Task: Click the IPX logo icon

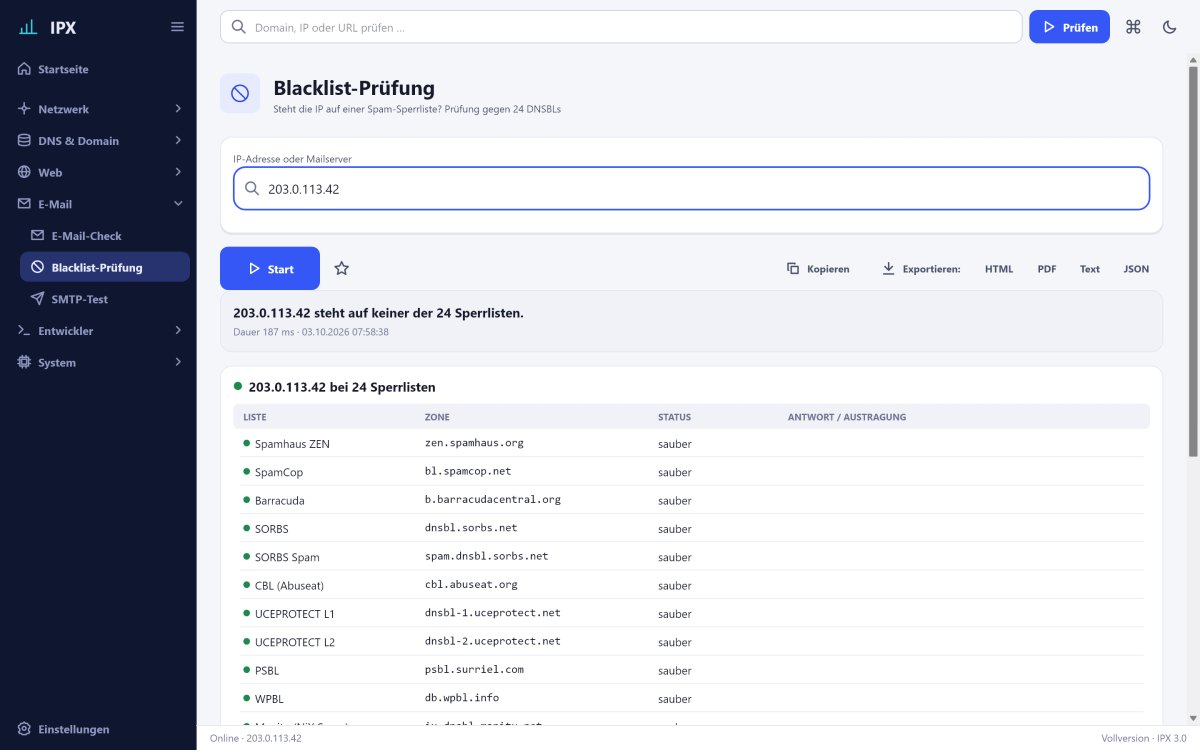Action: point(29,27)
